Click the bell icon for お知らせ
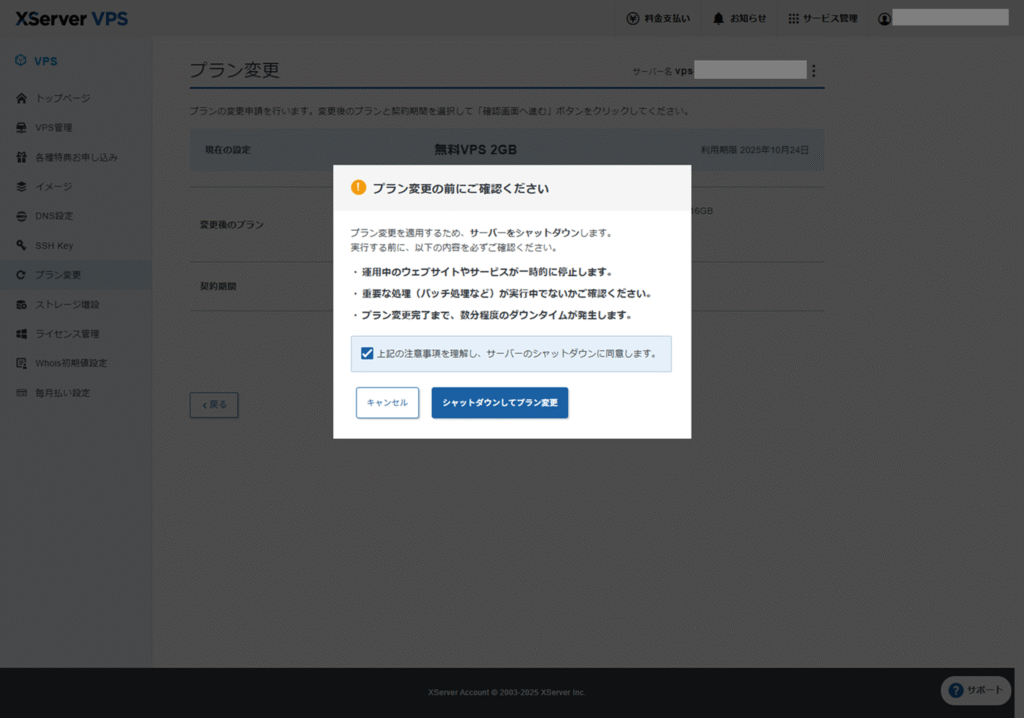The width and height of the screenshot is (1024, 718). coord(718,18)
